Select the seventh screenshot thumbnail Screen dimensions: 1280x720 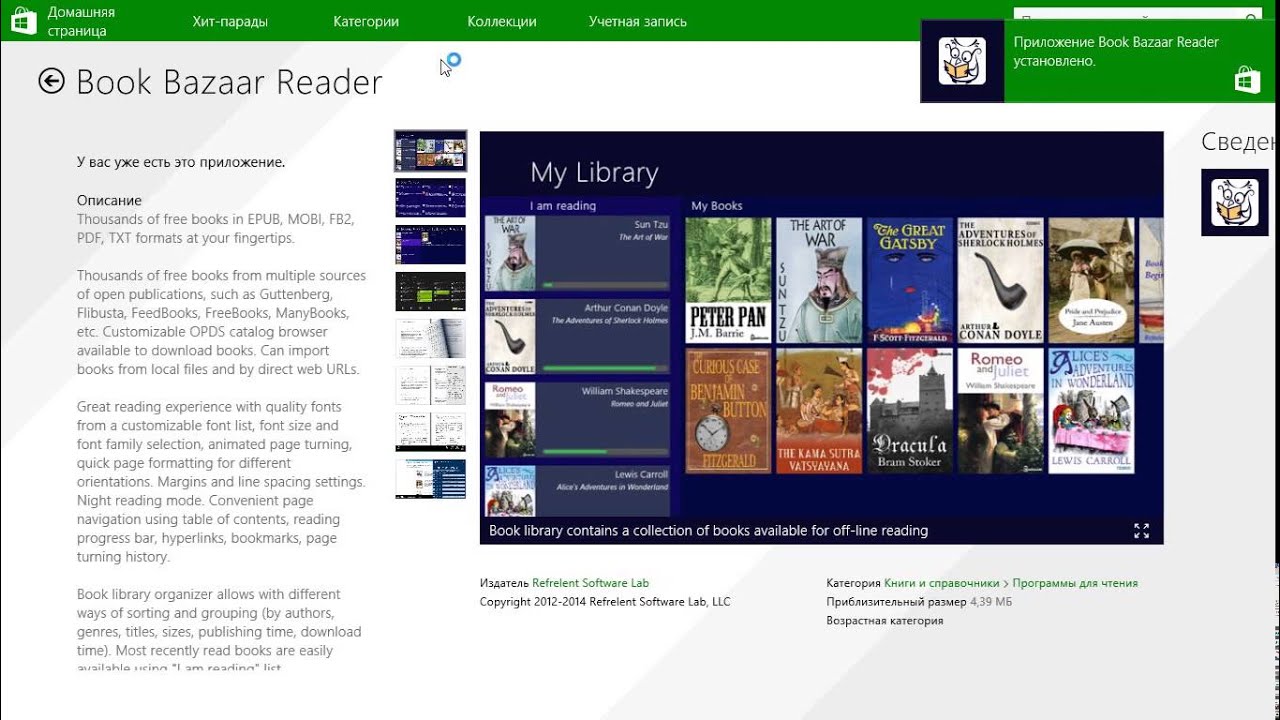[430, 433]
